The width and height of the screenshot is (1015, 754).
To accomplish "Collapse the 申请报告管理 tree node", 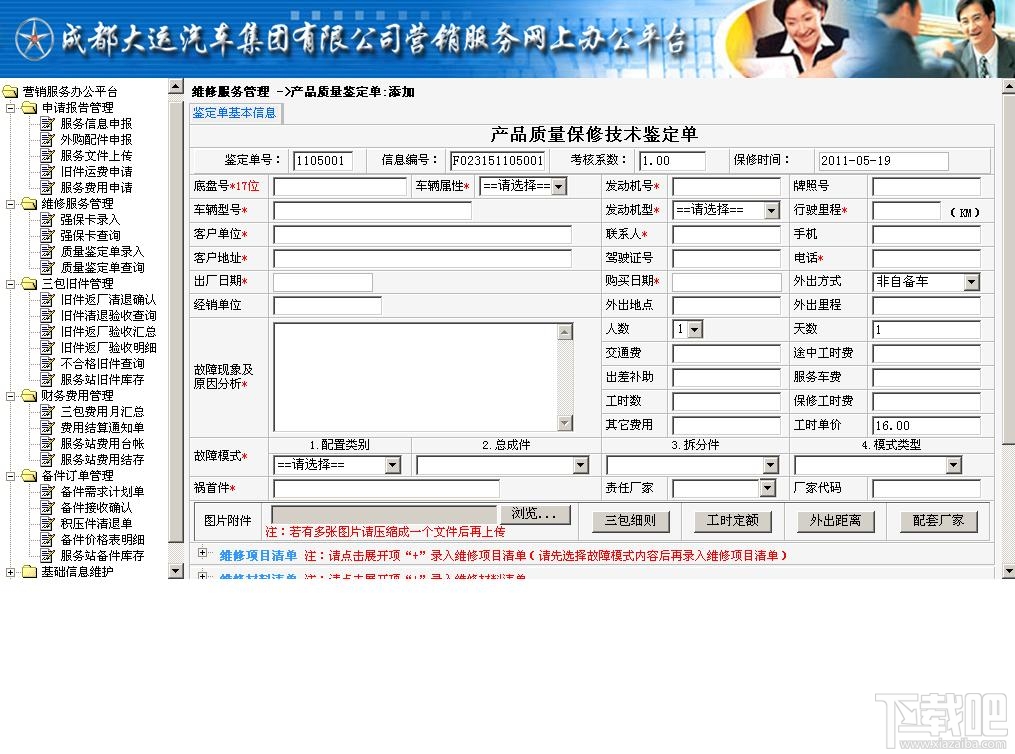I will click(x=10, y=108).
